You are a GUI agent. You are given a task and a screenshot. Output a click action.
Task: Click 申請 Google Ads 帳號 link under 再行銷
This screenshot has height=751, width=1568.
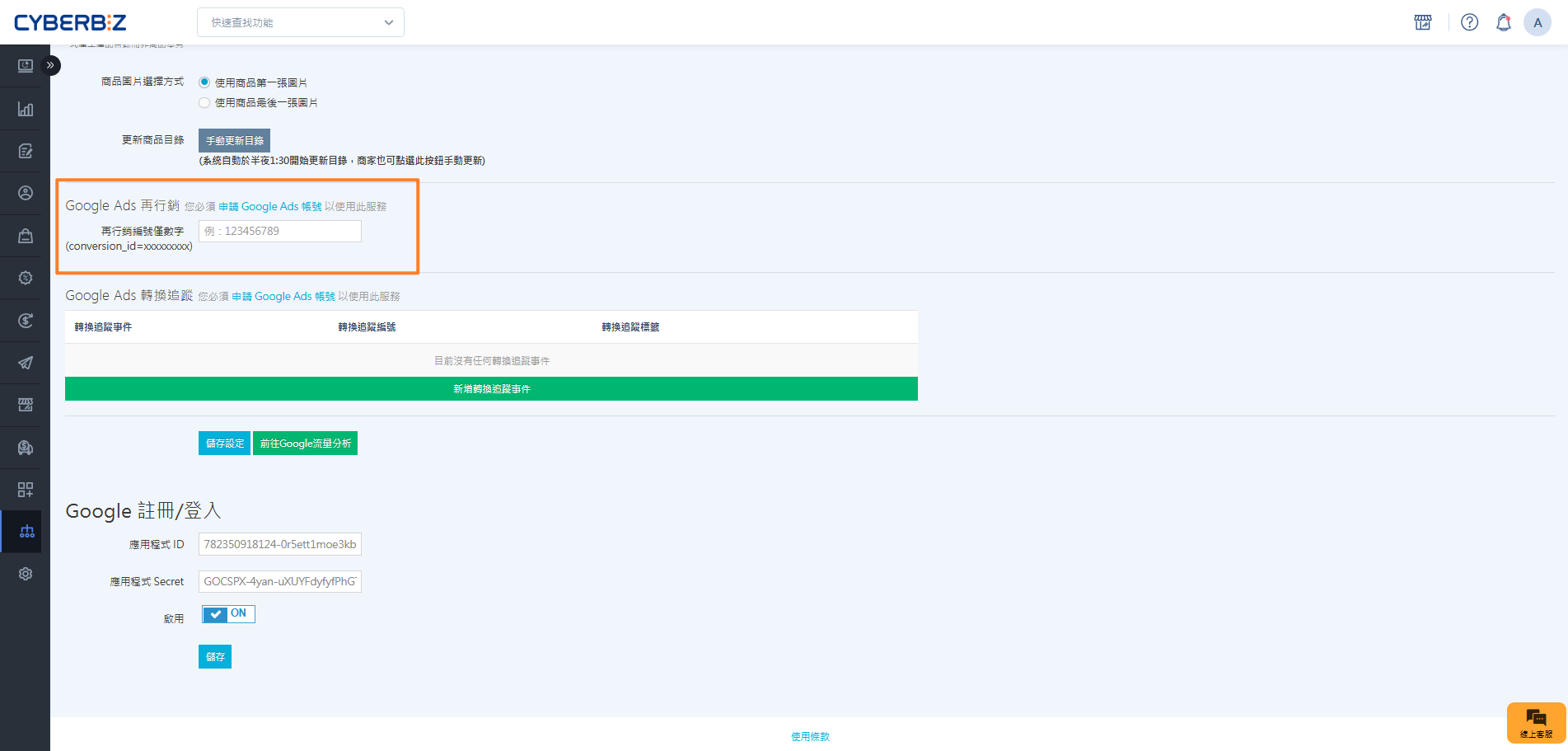(x=270, y=207)
